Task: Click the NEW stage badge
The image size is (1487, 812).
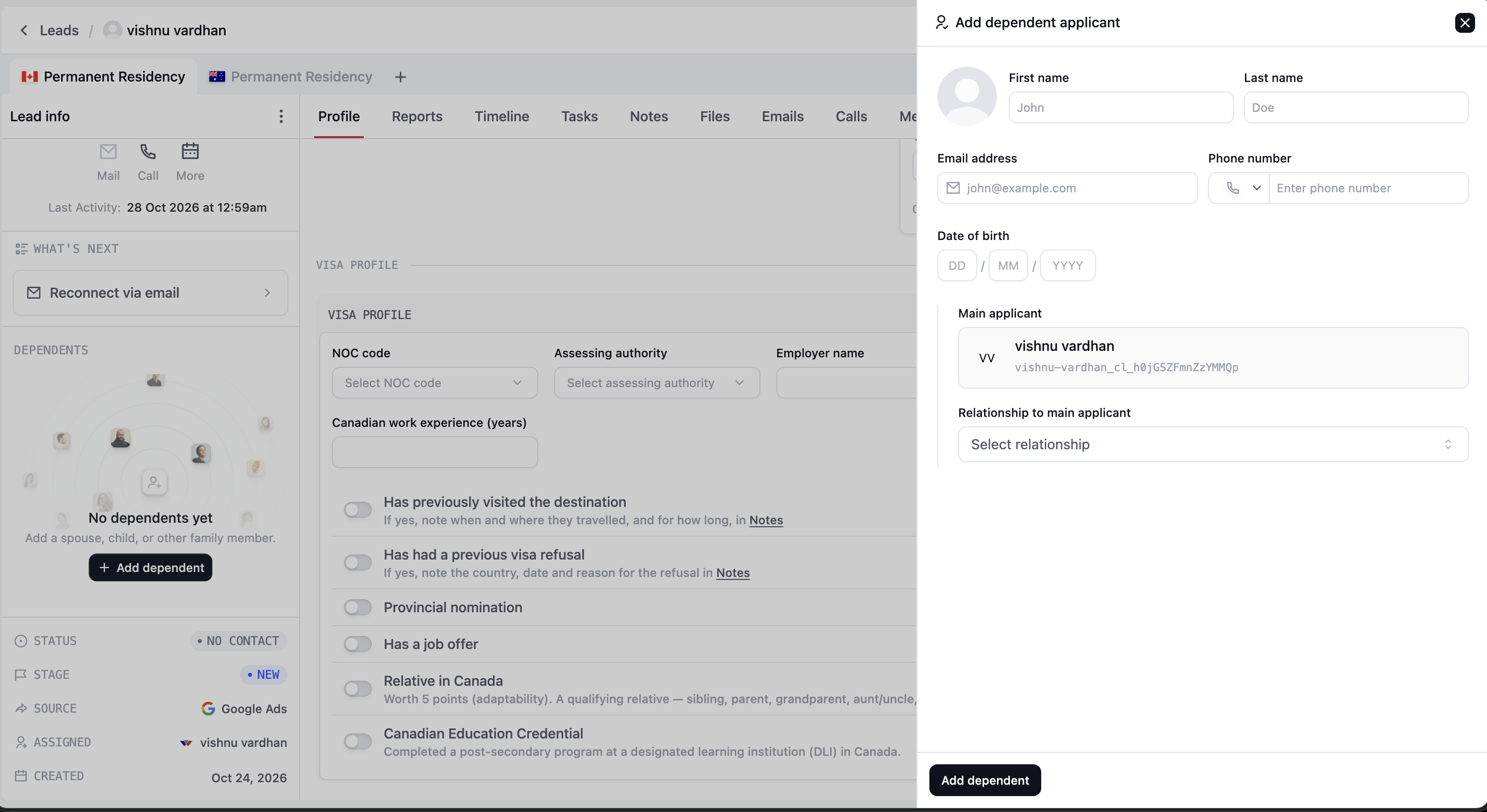Action: click(x=263, y=674)
